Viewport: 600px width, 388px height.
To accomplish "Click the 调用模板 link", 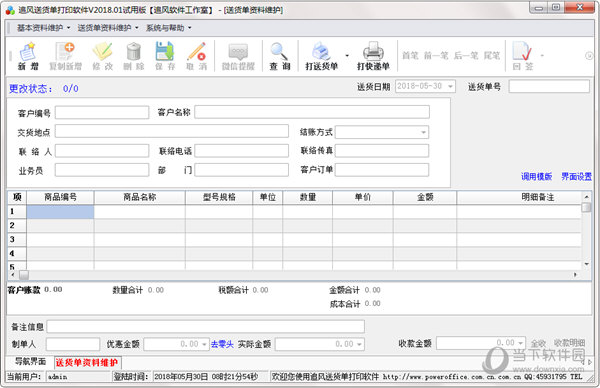I will pos(536,176).
